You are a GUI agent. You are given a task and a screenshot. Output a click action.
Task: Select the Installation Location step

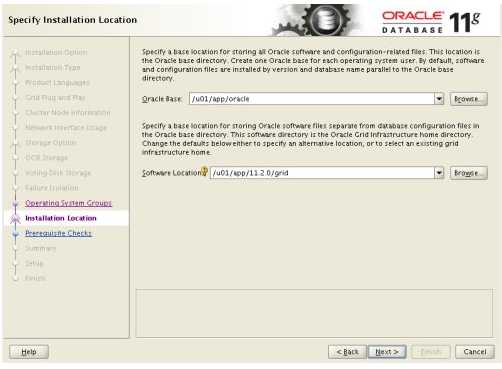click(x=61, y=218)
